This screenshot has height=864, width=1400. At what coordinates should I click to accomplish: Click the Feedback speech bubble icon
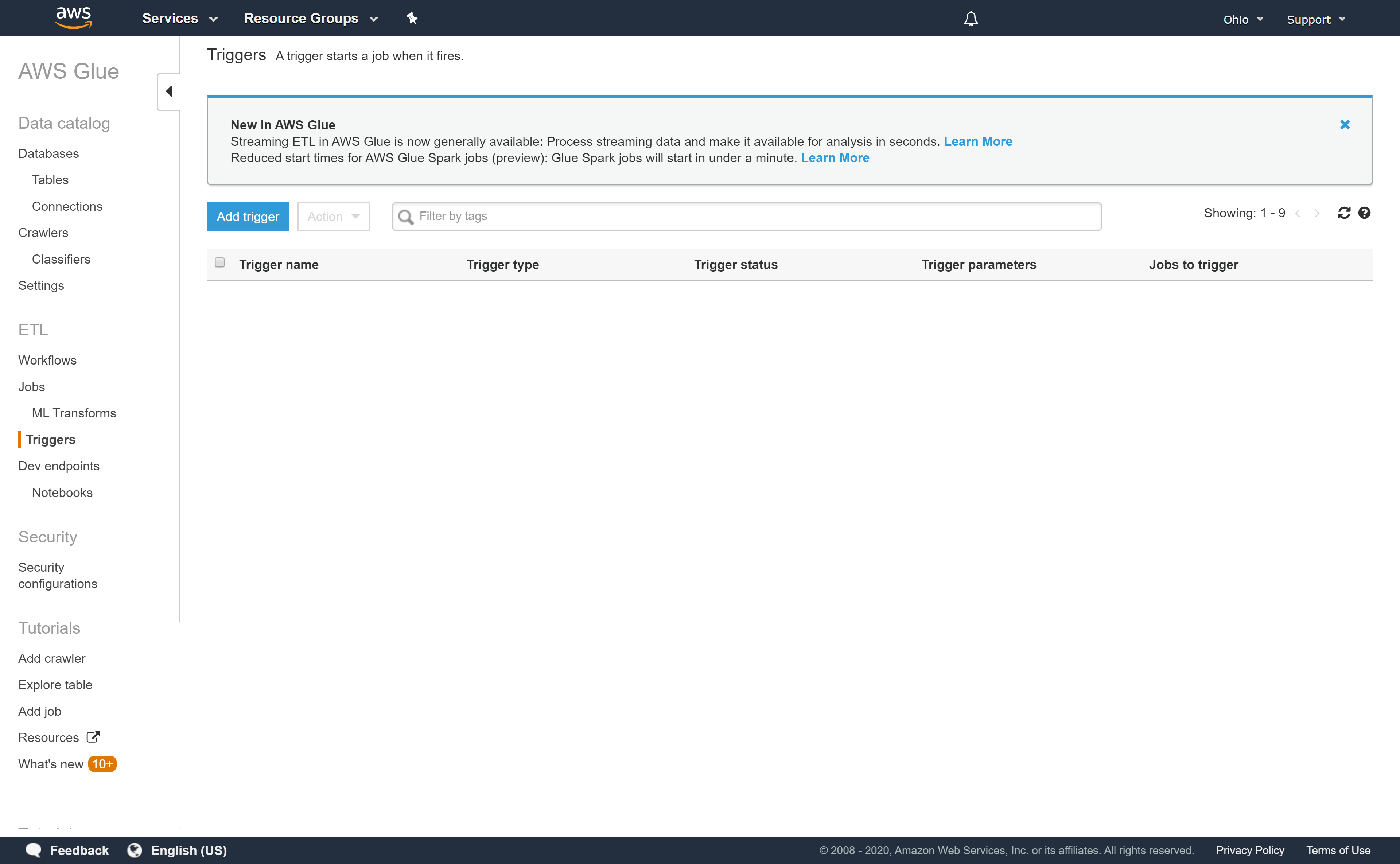click(34, 850)
